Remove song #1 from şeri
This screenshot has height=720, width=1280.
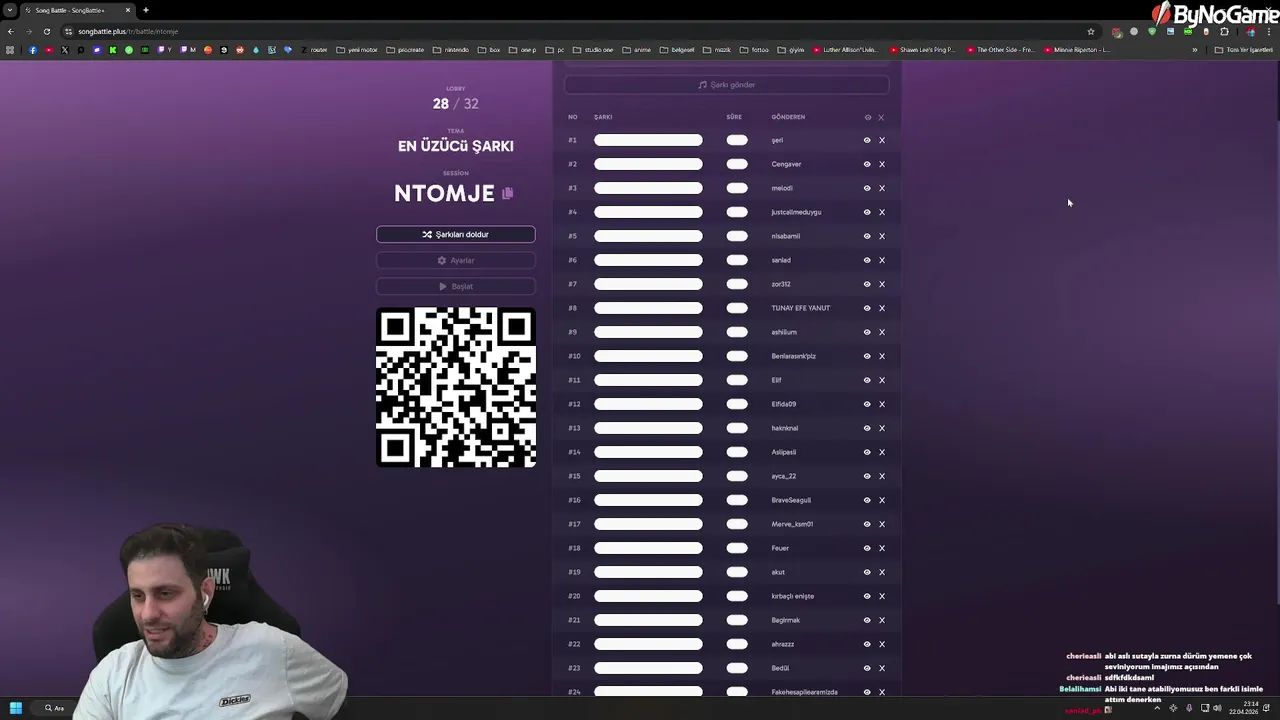tap(882, 140)
